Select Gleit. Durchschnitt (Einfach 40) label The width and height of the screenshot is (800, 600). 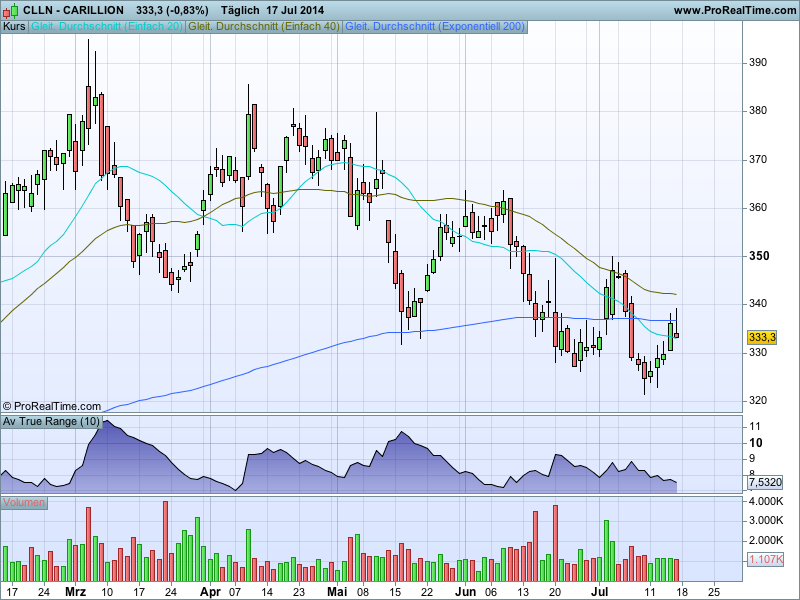264,27
